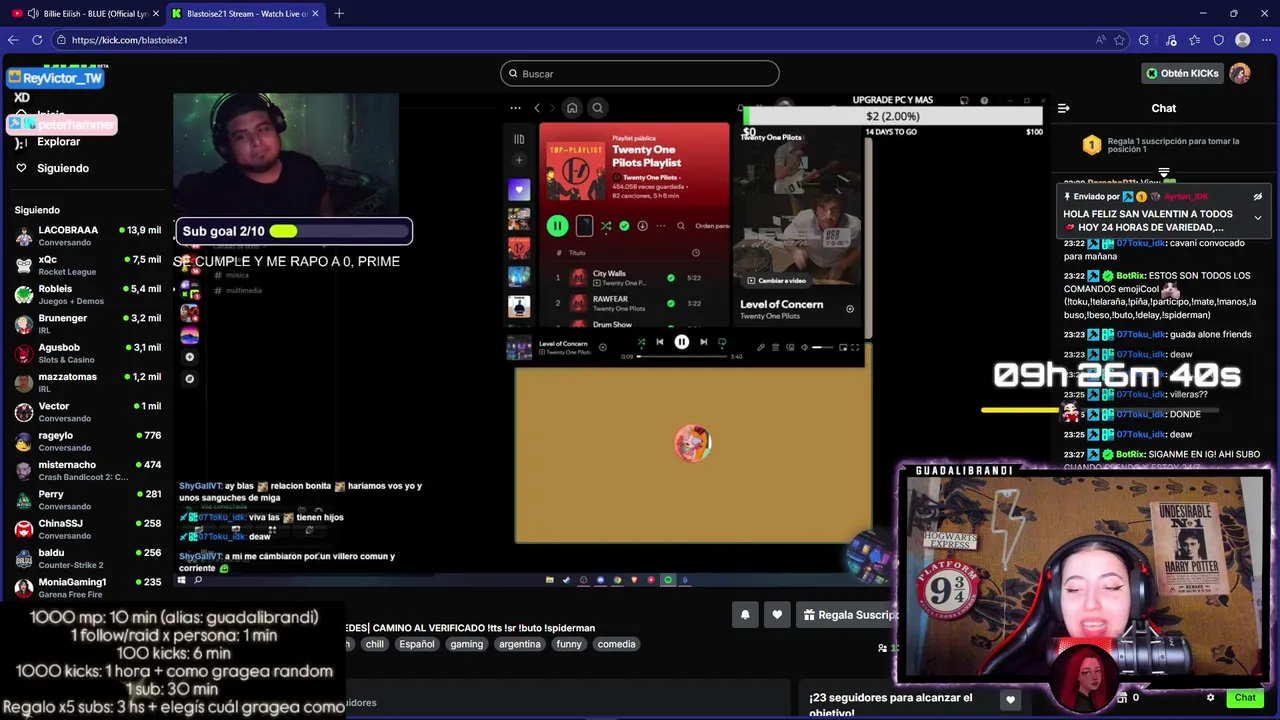Open Brunenger channel in followed list
Screen dimensions: 1280x720
(x=88, y=324)
